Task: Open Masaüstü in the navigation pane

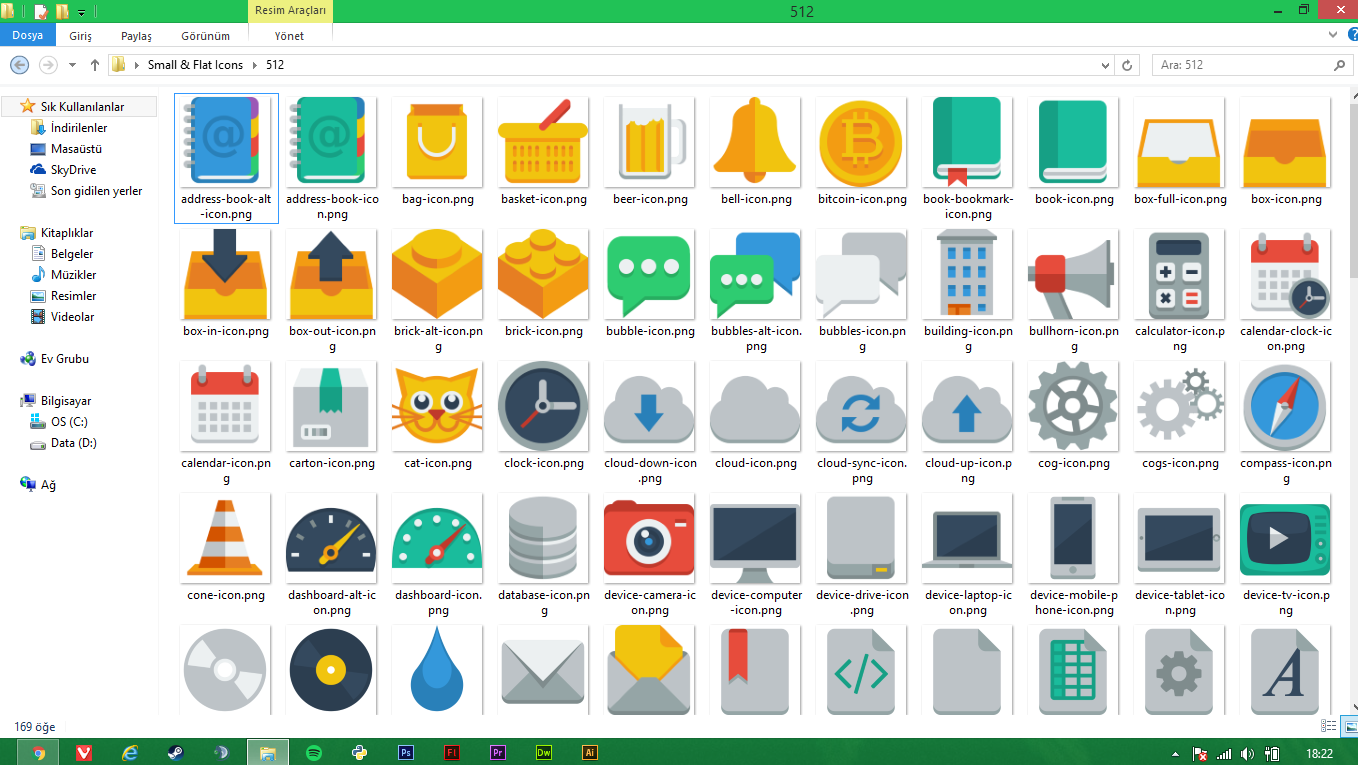Action: coord(76,149)
